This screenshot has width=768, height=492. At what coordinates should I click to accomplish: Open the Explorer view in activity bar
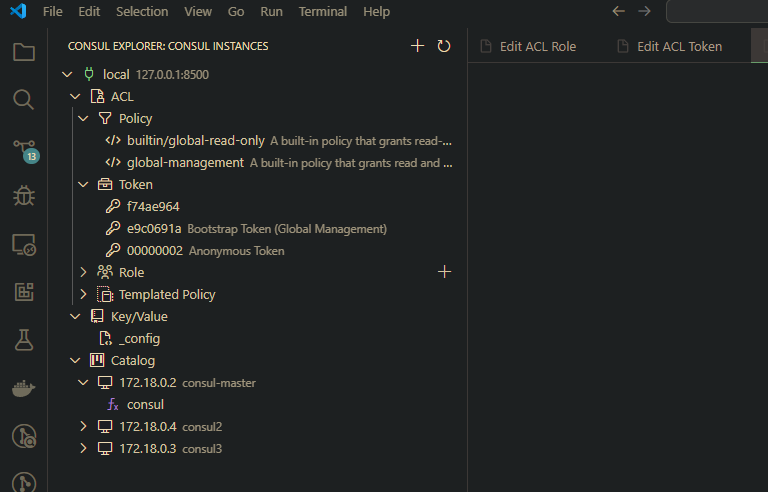[x=24, y=52]
